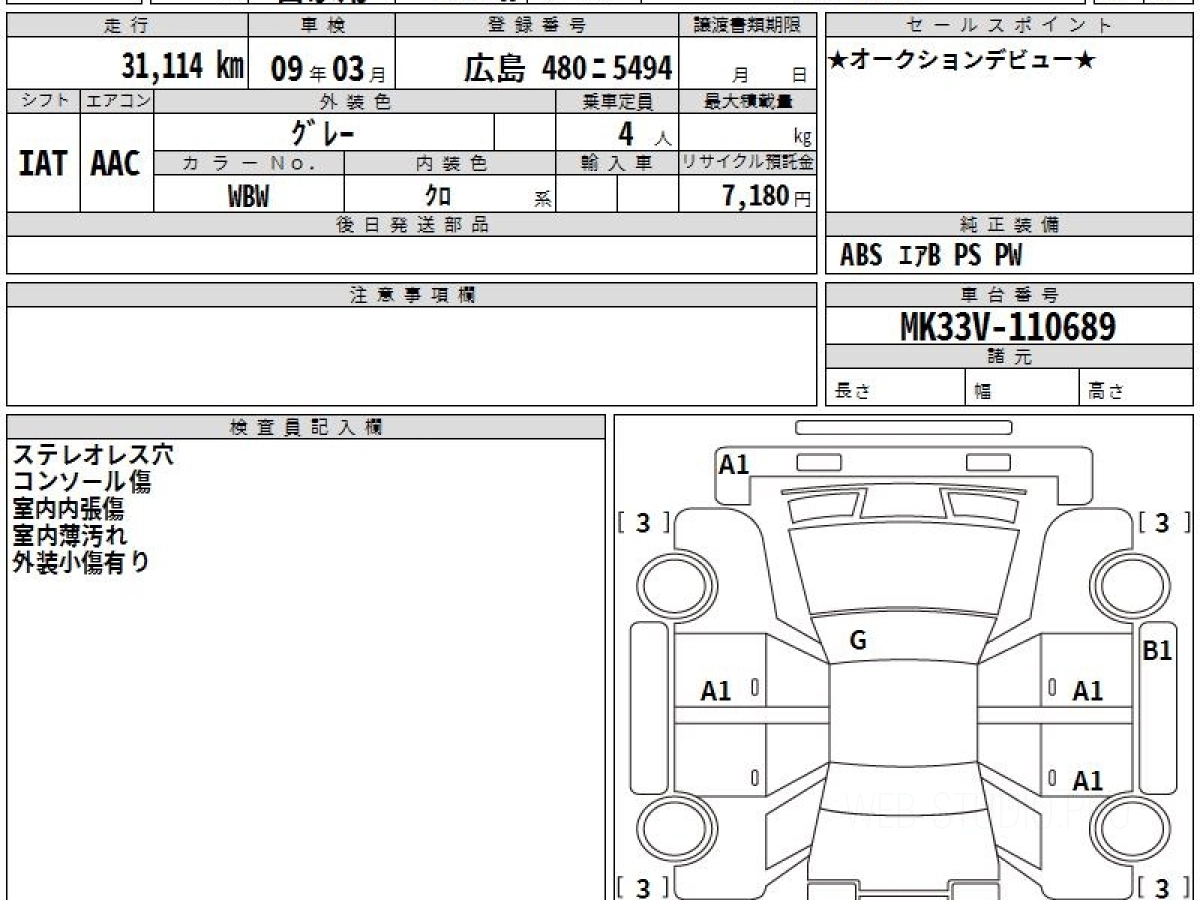Select the registration number 広島 480 5494
The height and width of the screenshot is (900, 1200).
click(567, 68)
